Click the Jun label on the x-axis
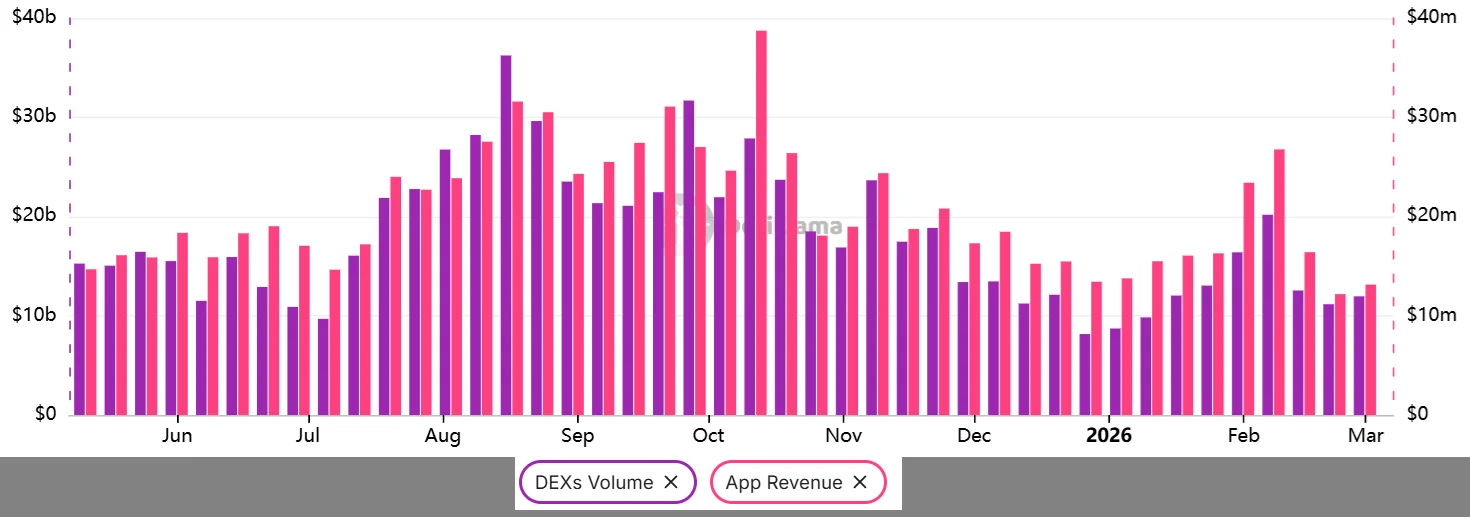This screenshot has height=517, width=1470. (x=177, y=436)
